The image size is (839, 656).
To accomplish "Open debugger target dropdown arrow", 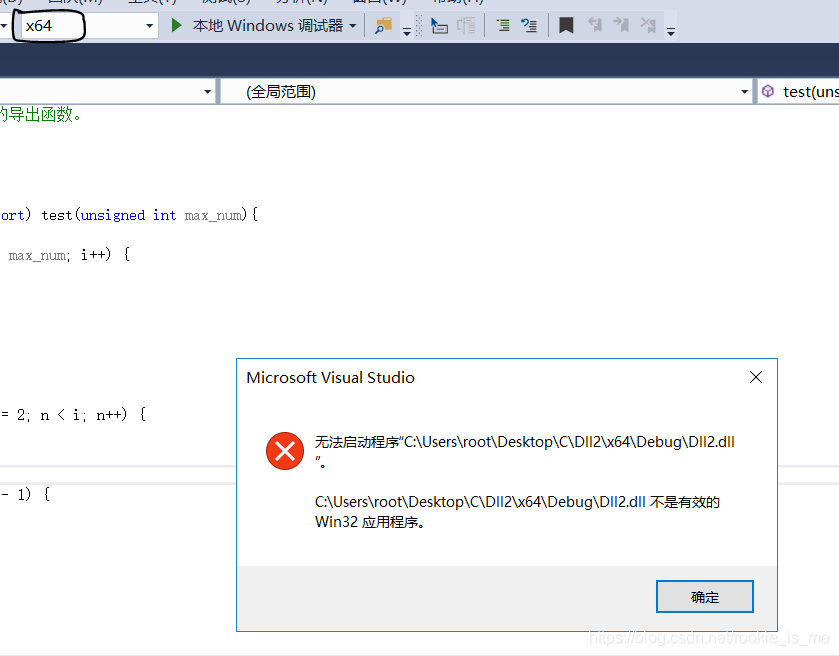I will click(353, 26).
